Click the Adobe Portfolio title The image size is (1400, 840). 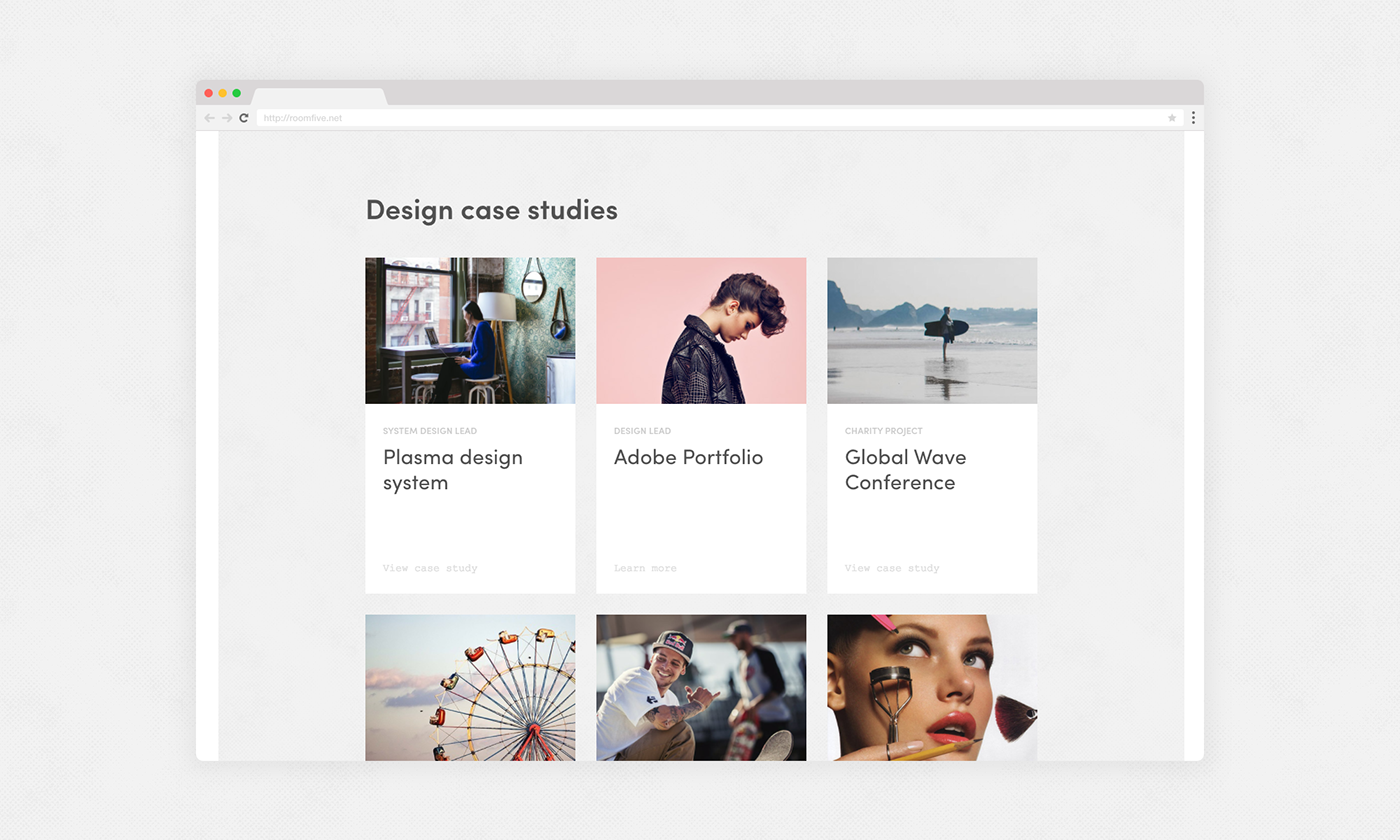pyautogui.click(x=688, y=457)
